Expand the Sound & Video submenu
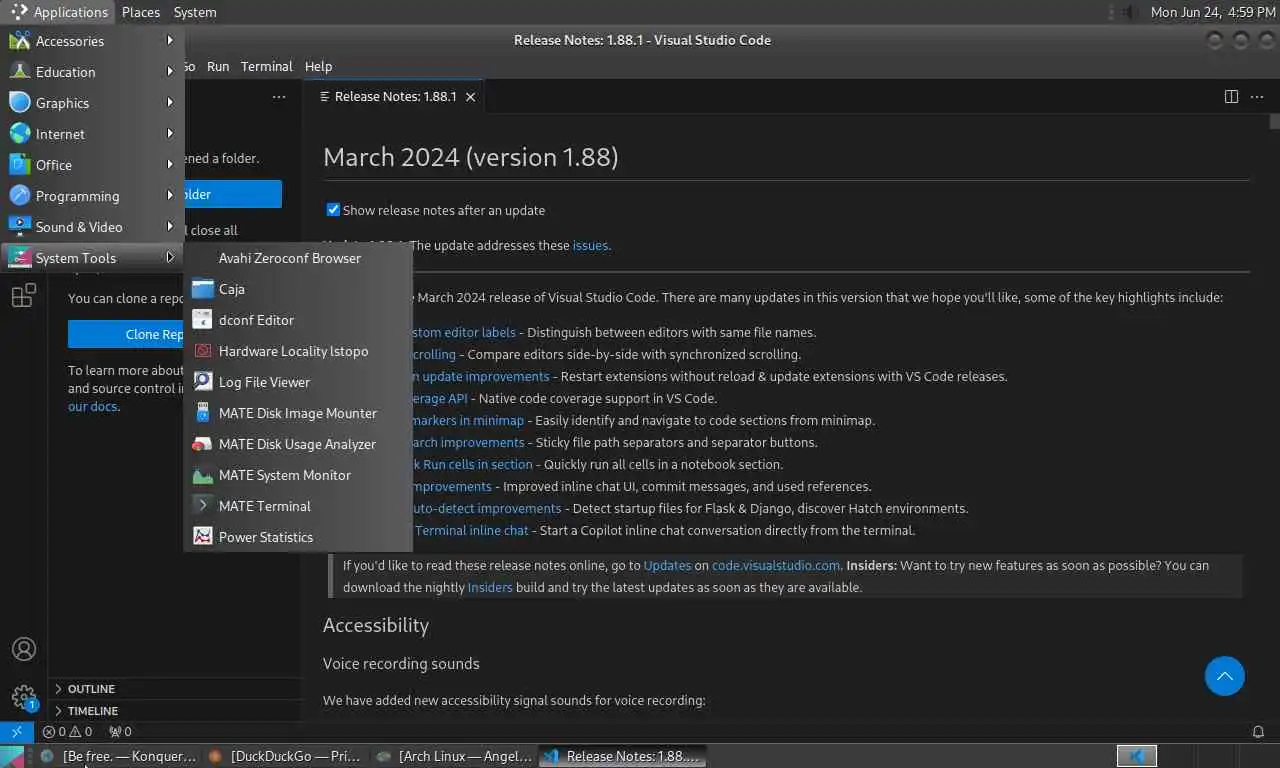Viewport: 1280px width, 768px height. pyautogui.click(x=92, y=227)
